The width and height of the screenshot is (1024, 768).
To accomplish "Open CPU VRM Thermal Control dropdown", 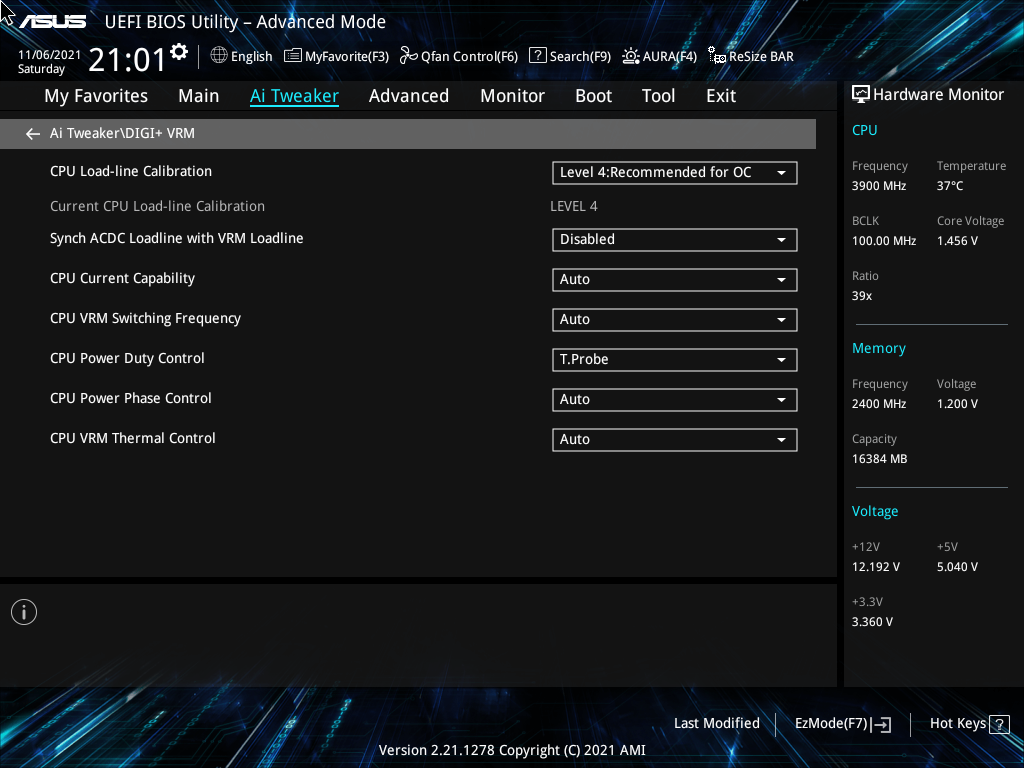I will tap(675, 440).
